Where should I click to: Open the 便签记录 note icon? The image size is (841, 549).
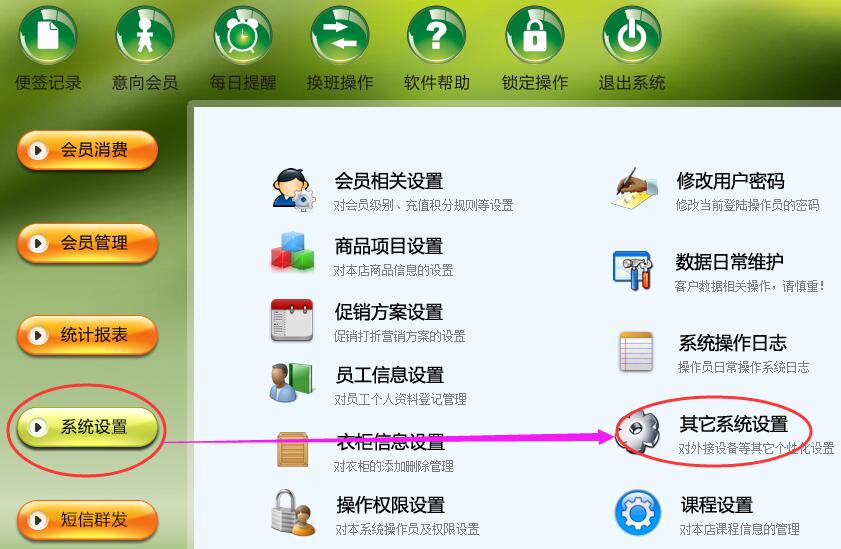click(48, 35)
